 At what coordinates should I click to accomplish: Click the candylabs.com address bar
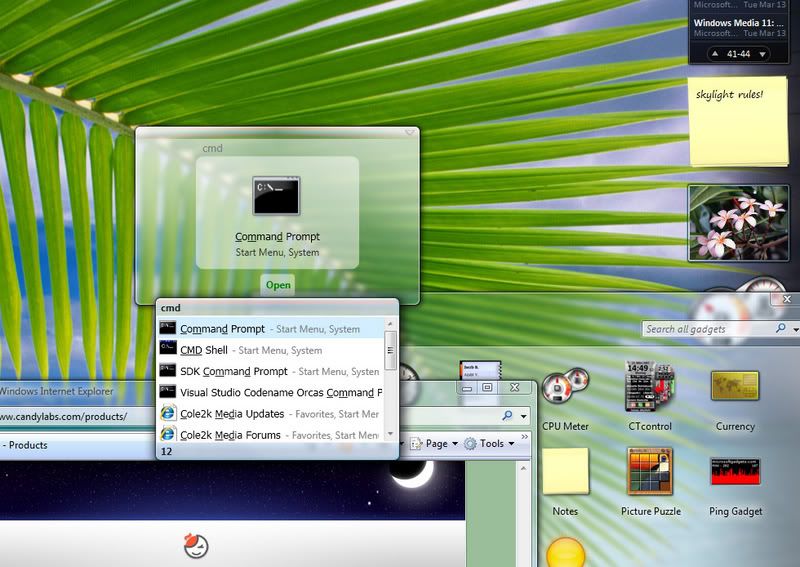point(78,416)
